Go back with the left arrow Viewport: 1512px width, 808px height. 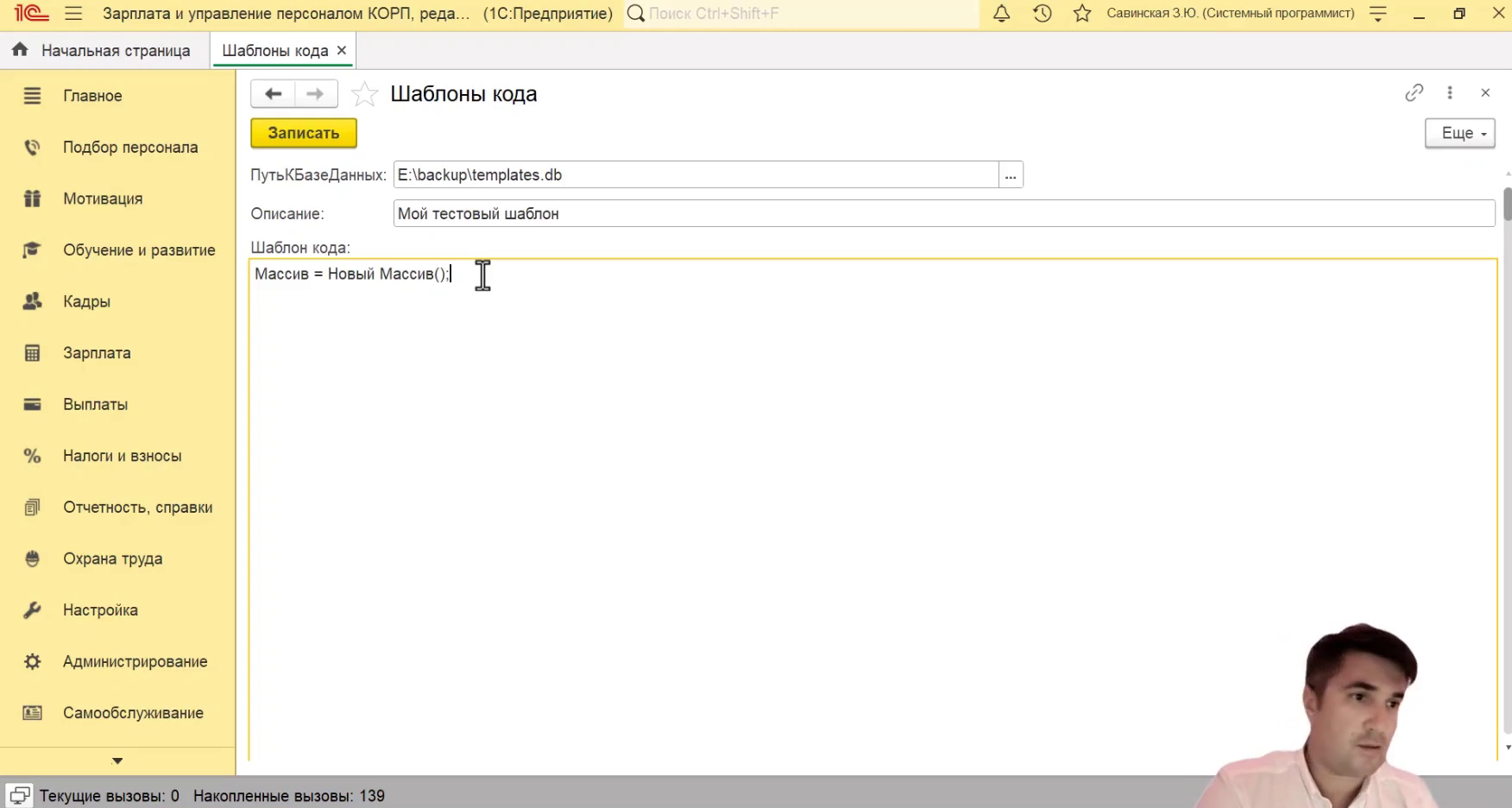point(273,93)
